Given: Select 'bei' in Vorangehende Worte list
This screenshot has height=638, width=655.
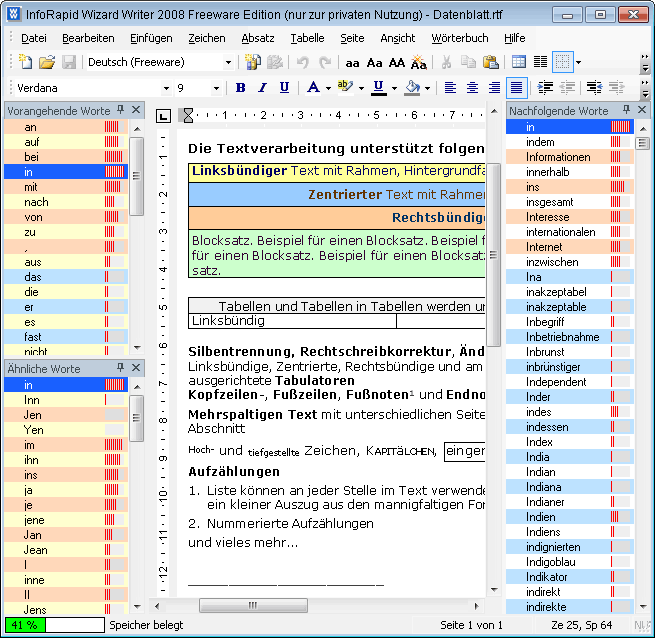Looking at the screenshot, I should coord(66,157).
